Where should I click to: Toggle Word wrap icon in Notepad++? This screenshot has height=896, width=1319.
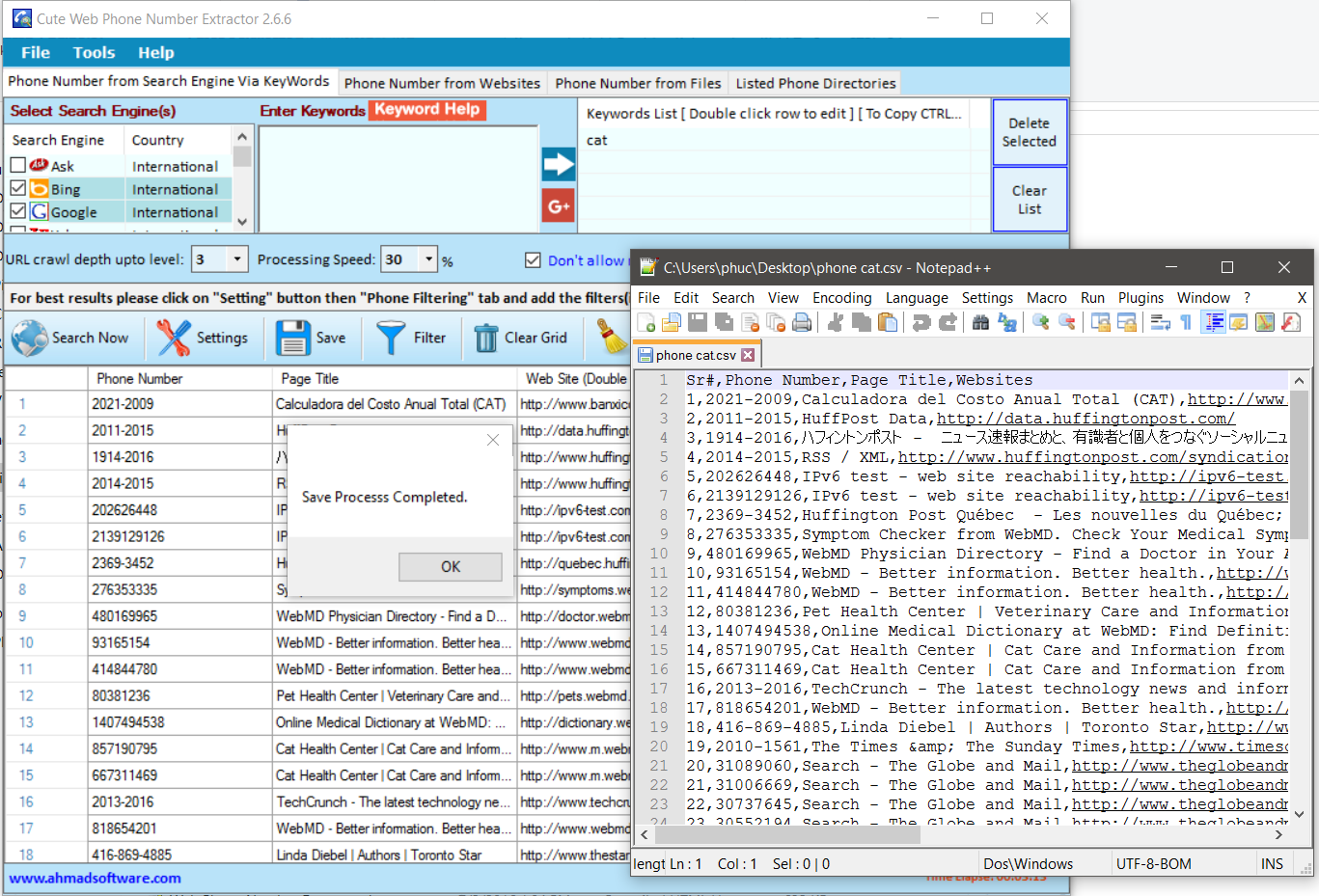point(1160,322)
